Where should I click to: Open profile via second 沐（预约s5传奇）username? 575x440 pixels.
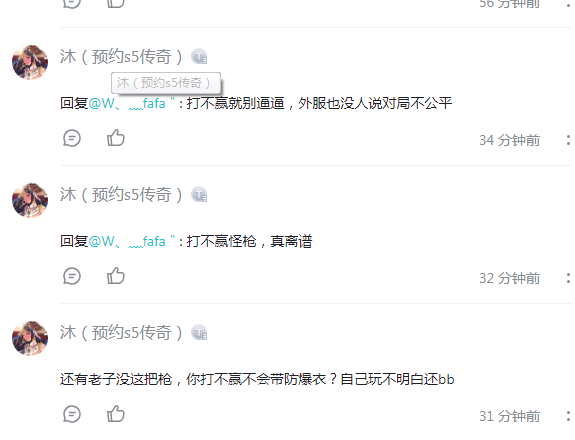(121, 195)
